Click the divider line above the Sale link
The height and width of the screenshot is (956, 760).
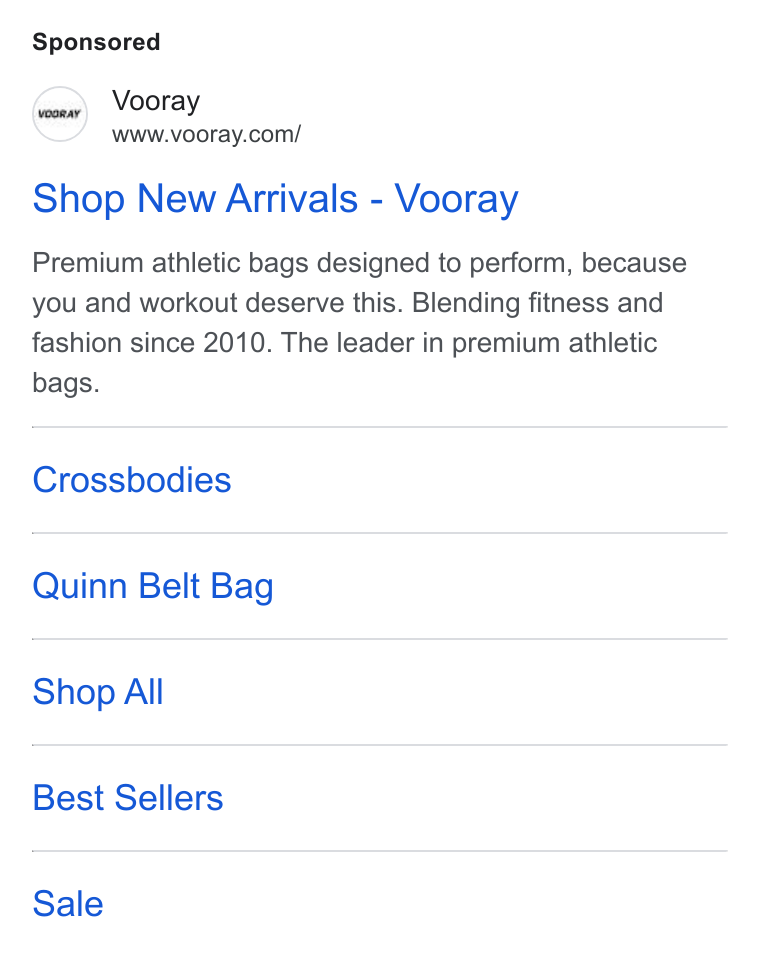pyautogui.click(x=380, y=851)
